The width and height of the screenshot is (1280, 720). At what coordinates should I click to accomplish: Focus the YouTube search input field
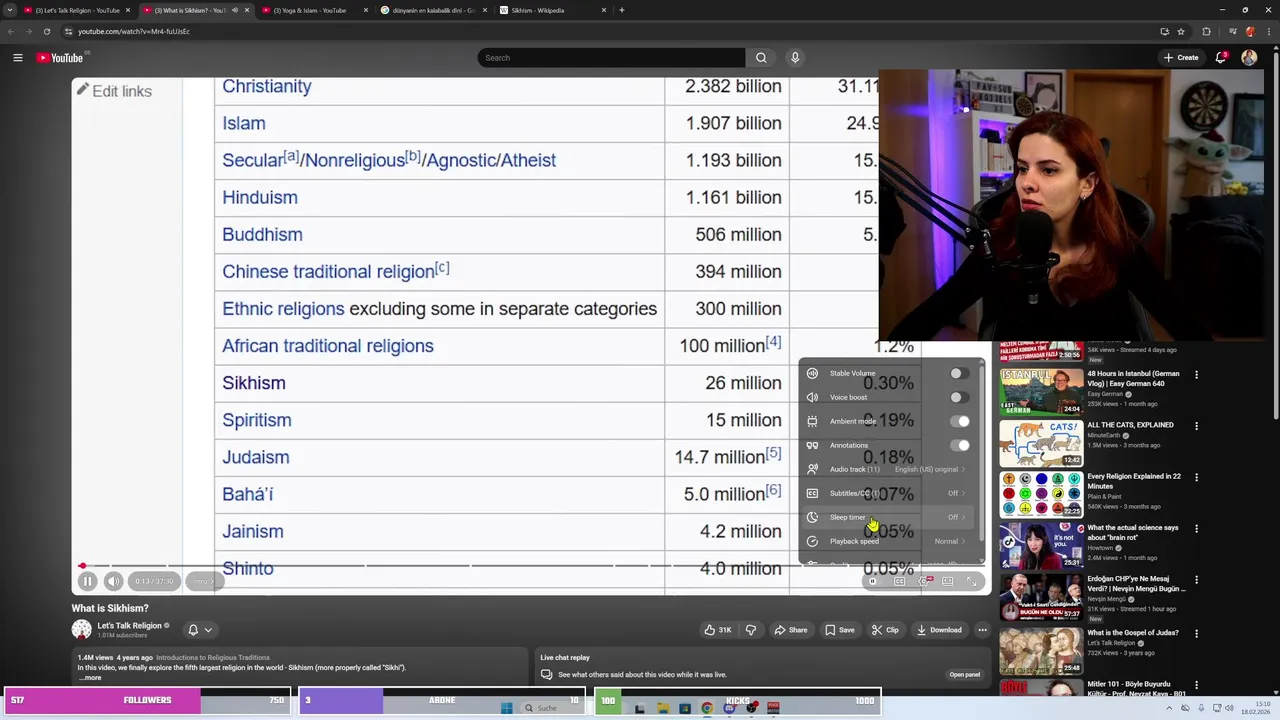(x=611, y=58)
